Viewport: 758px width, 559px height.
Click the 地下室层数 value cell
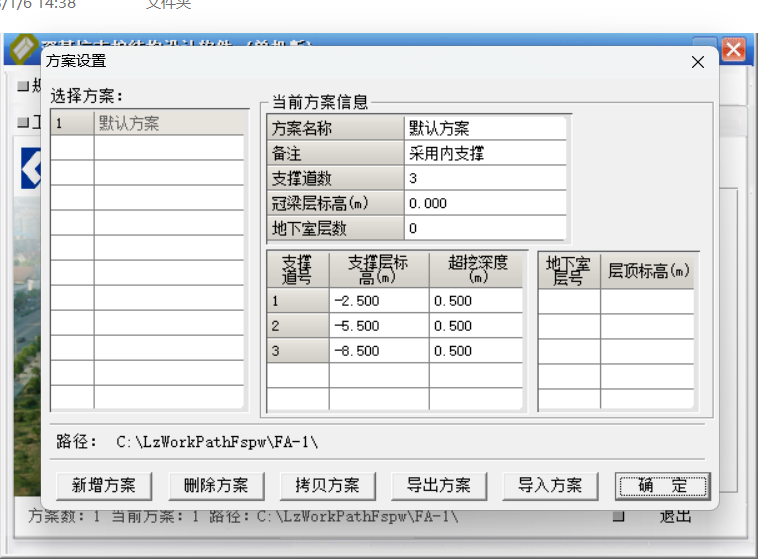(x=486, y=229)
